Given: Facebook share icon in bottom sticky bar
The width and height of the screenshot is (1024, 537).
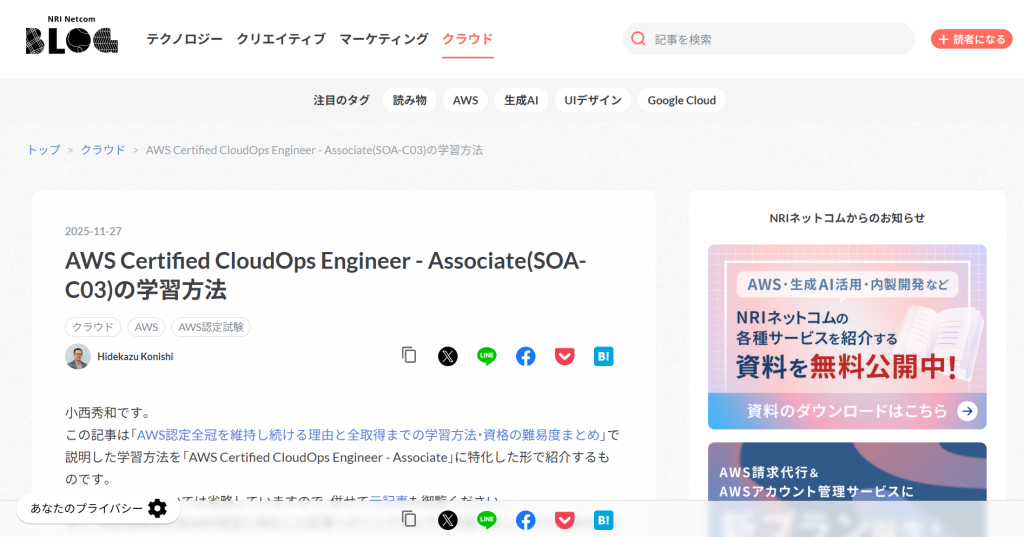Looking at the screenshot, I should pos(526,520).
